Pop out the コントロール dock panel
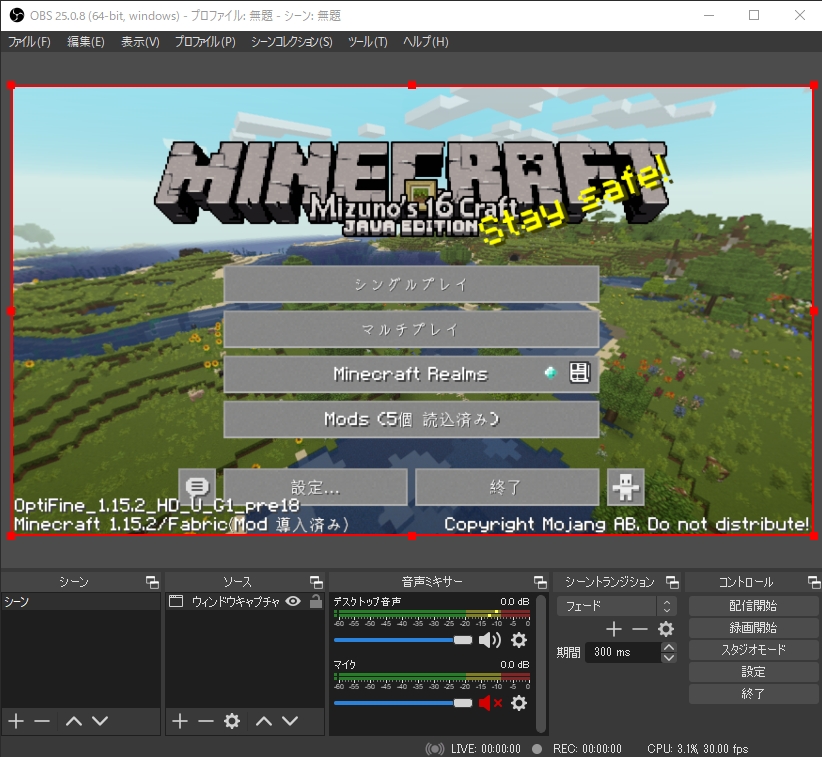This screenshot has width=822, height=757. (x=814, y=582)
